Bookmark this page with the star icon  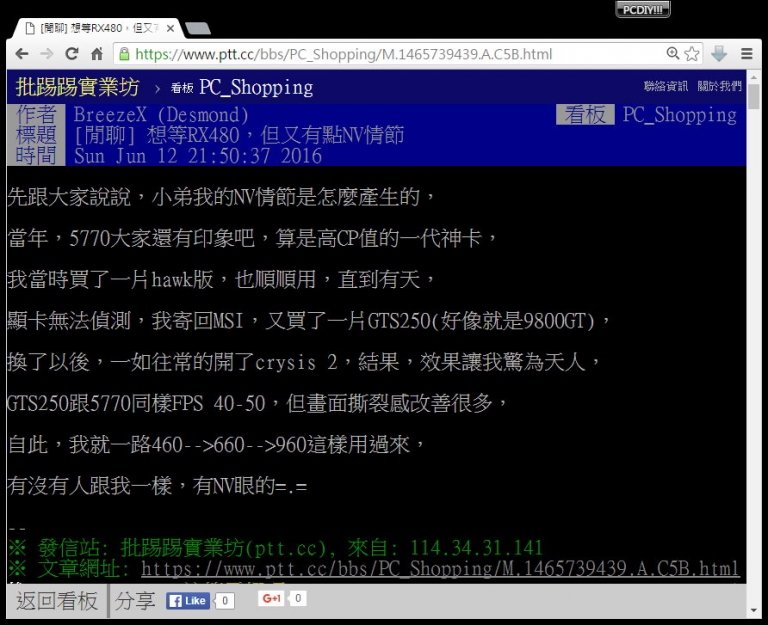tap(692, 53)
